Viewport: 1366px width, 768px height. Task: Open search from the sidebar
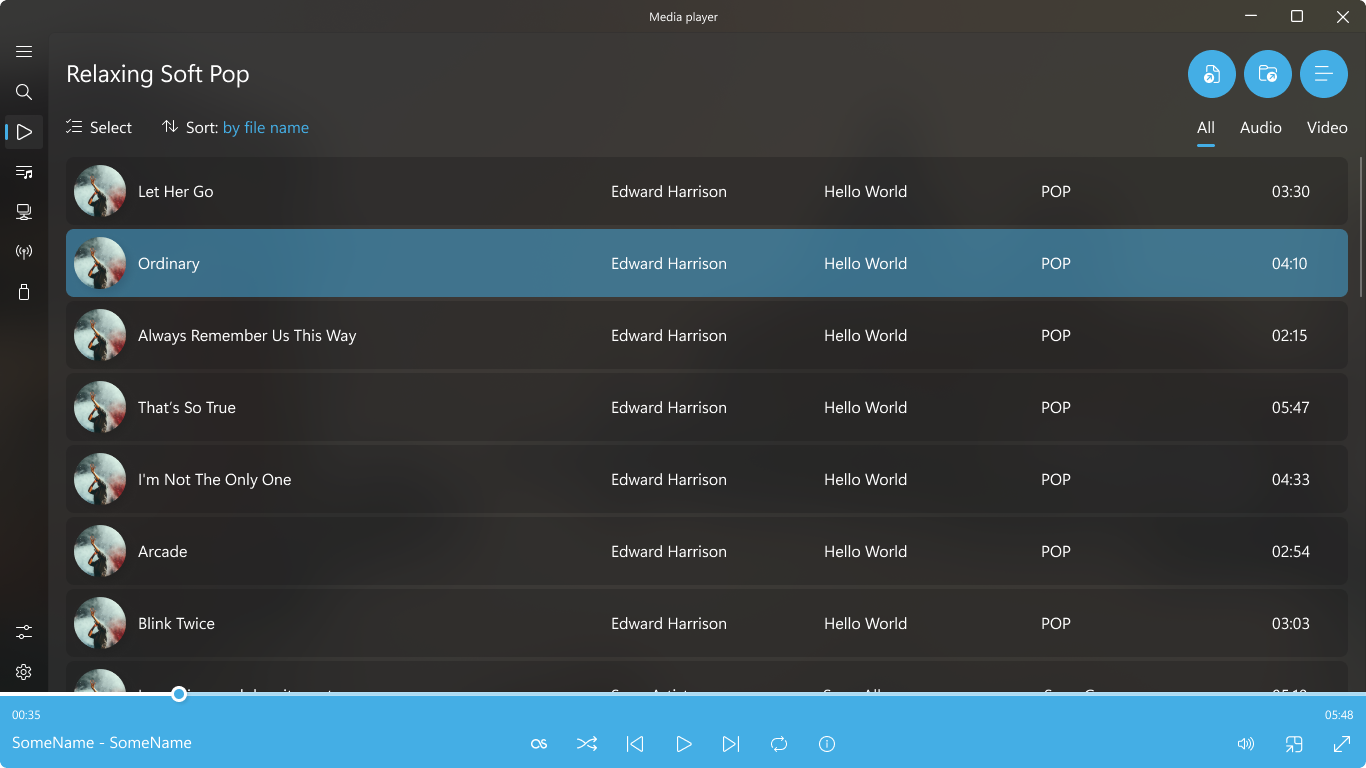click(x=24, y=92)
